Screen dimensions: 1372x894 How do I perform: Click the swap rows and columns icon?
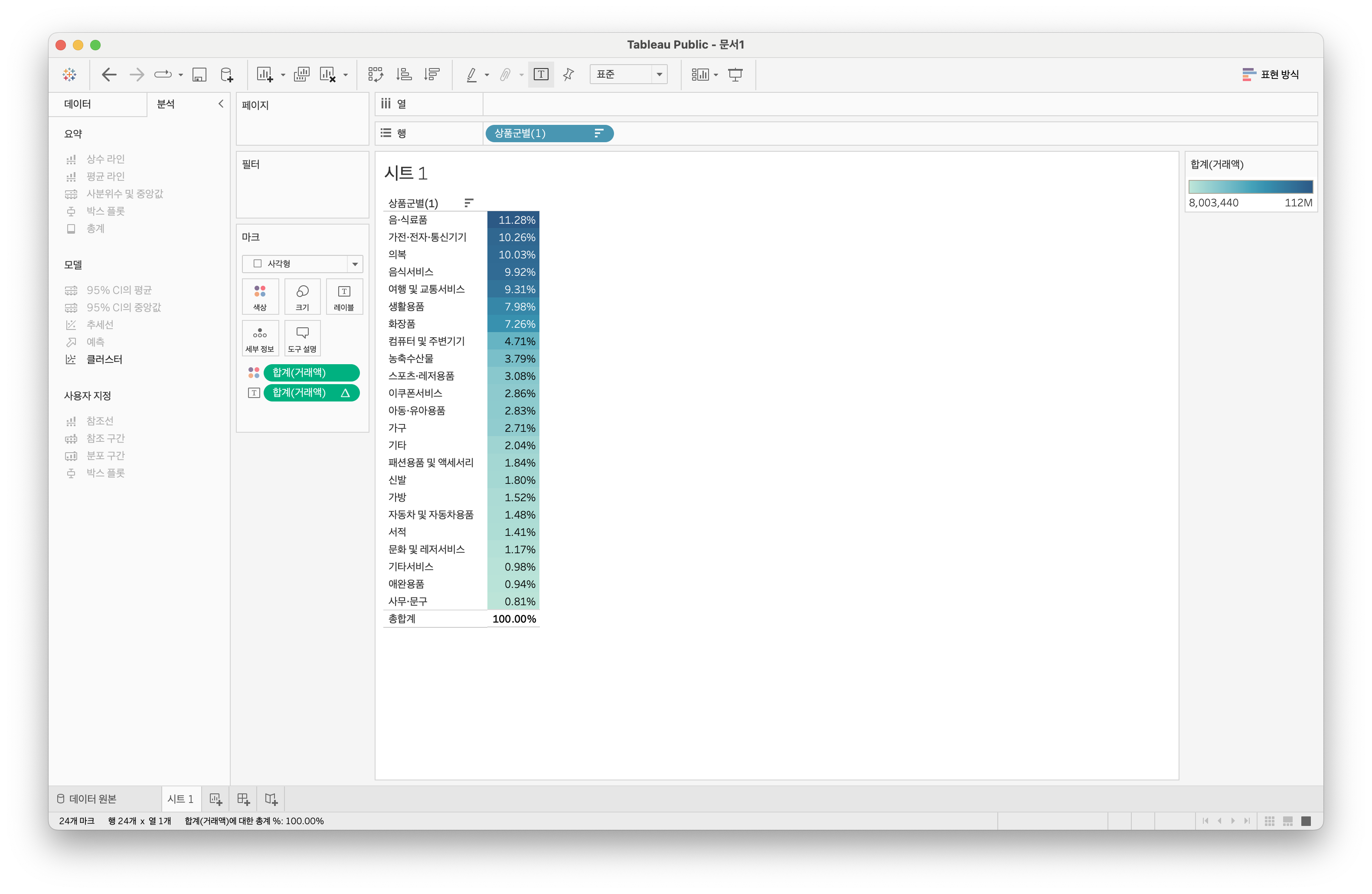click(375, 75)
